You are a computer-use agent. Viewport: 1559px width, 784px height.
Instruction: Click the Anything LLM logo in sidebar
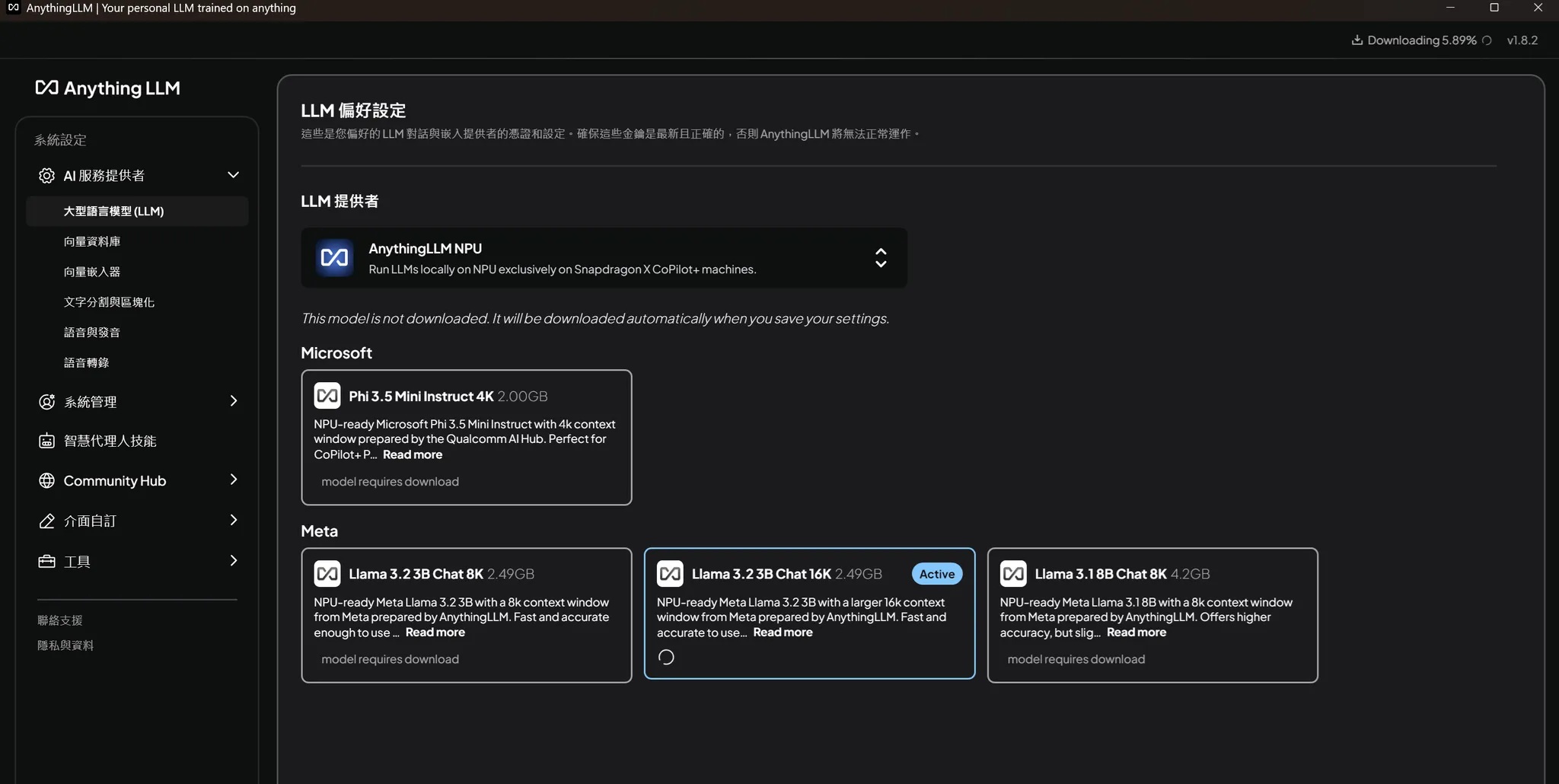(x=107, y=88)
